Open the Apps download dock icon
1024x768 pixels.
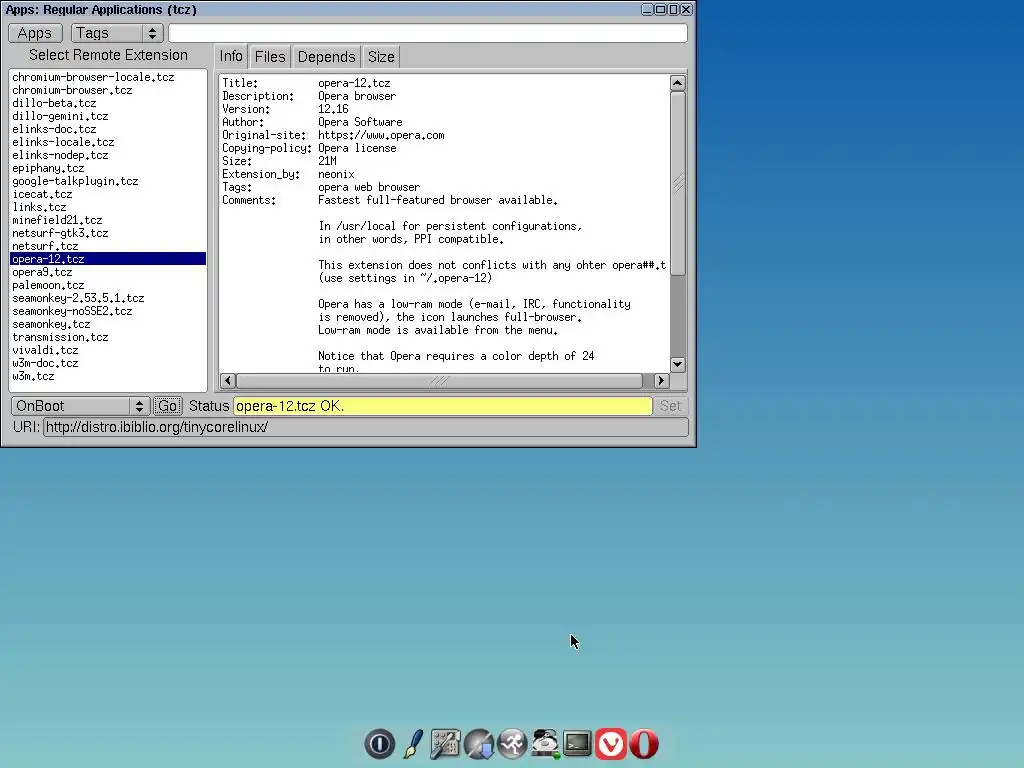(479, 744)
